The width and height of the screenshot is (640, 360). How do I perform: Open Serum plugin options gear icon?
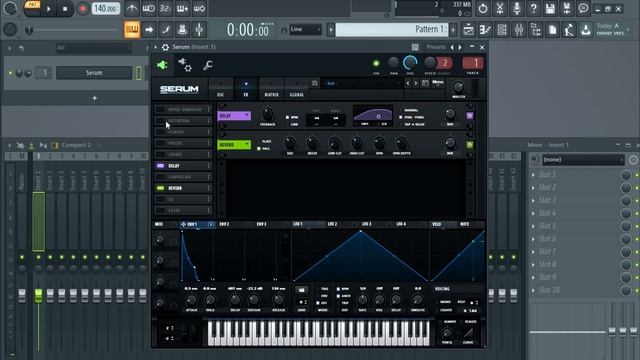(x=165, y=47)
